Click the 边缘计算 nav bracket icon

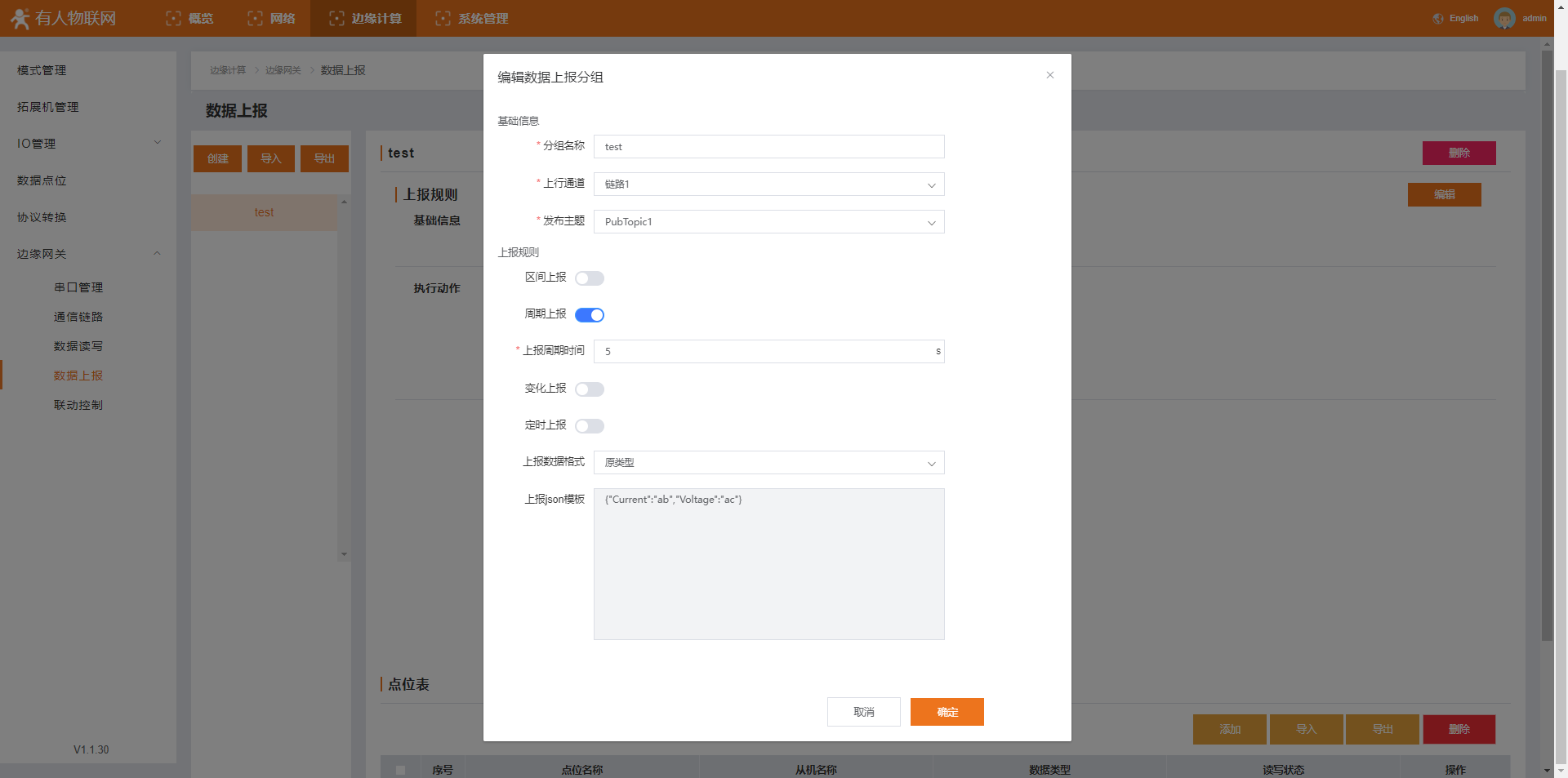336,18
